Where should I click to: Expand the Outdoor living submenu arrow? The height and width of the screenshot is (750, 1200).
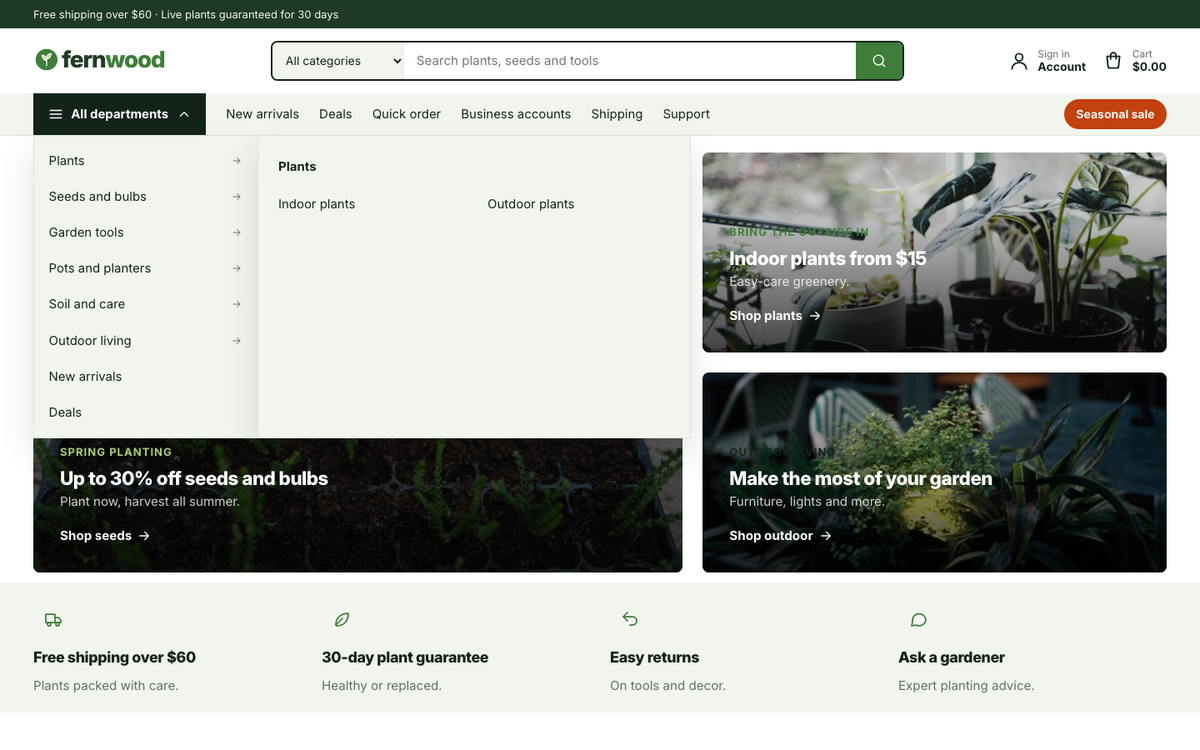point(236,341)
